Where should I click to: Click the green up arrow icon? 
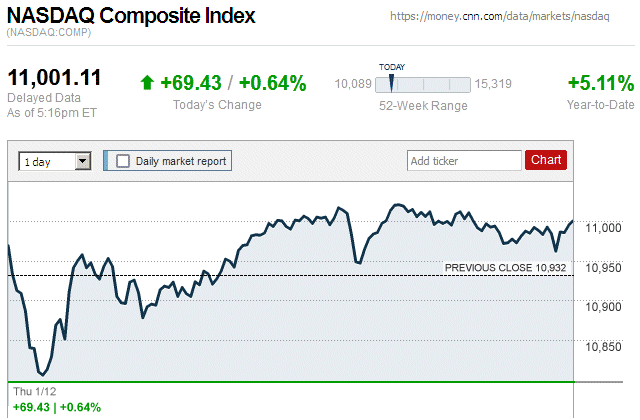[147, 83]
